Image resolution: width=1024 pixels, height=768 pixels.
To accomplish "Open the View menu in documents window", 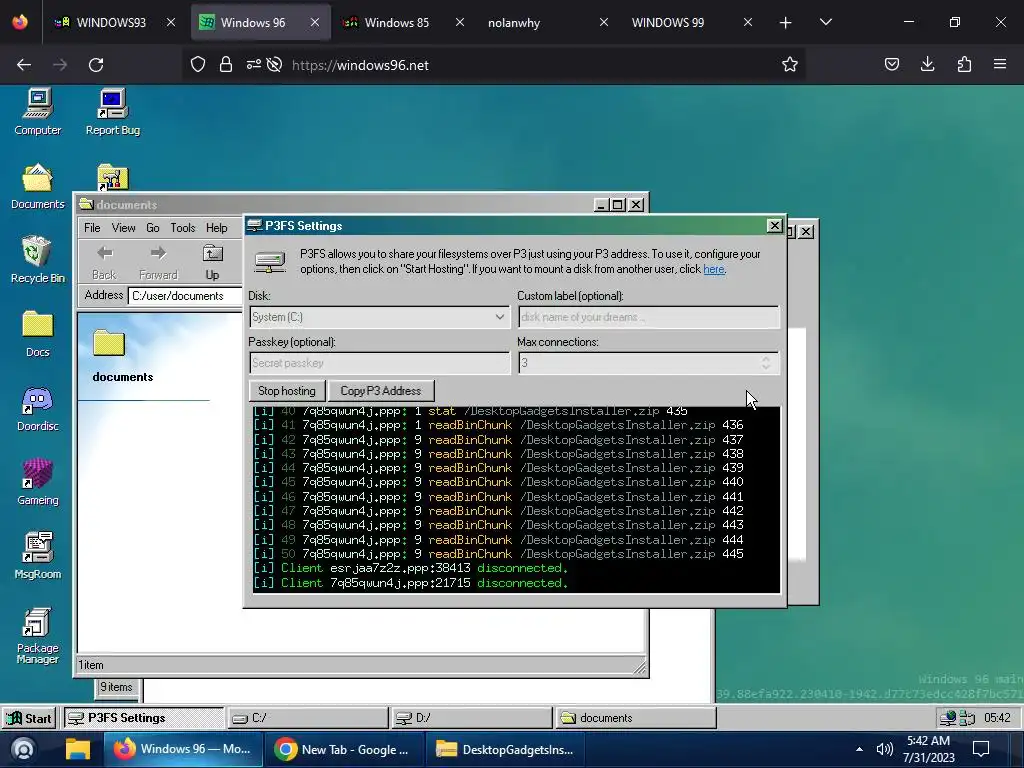I will click(x=123, y=228).
